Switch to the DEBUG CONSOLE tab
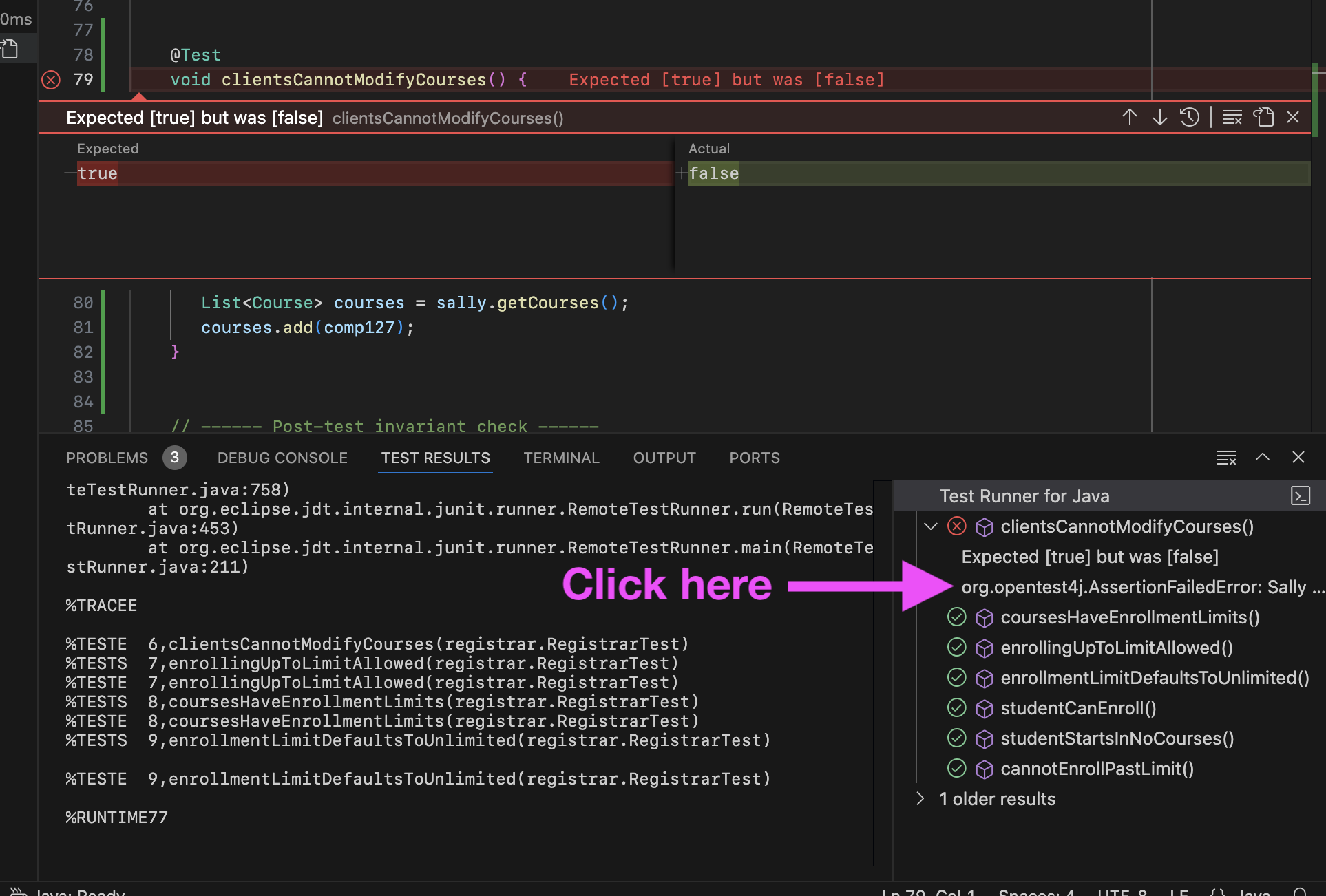The image size is (1326, 896). [282, 458]
